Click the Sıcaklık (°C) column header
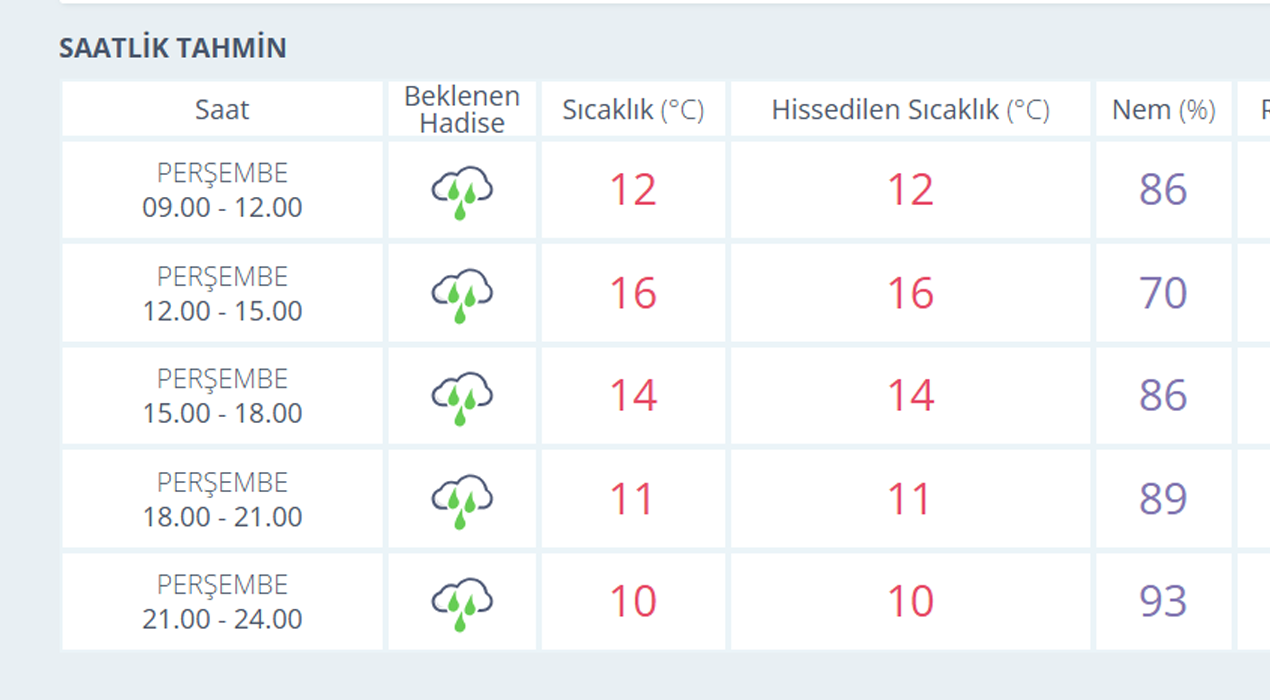Viewport: 1270px width, 700px height. tap(633, 110)
